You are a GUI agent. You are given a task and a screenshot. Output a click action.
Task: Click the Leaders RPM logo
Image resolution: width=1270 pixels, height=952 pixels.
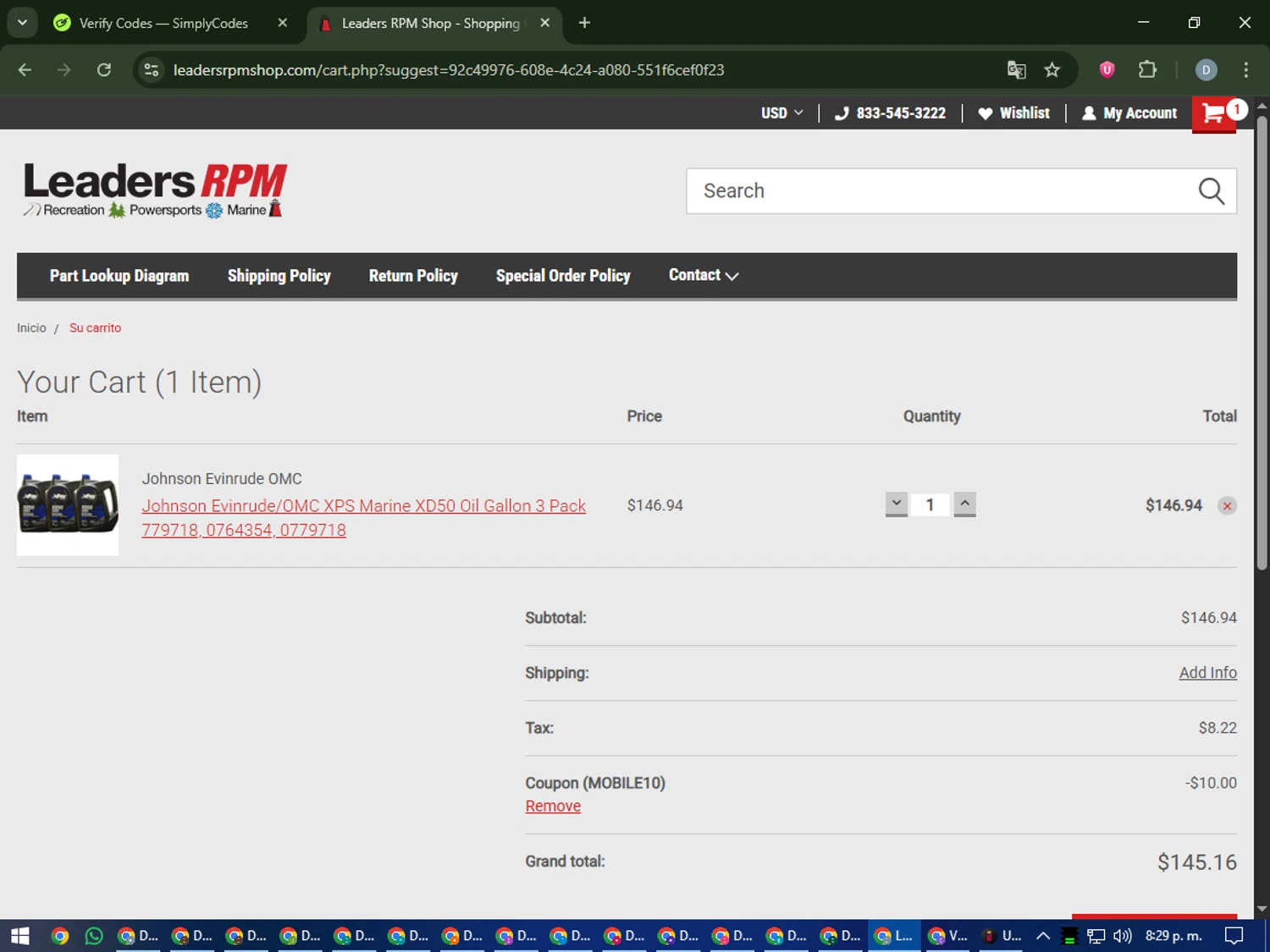(156, 190)
